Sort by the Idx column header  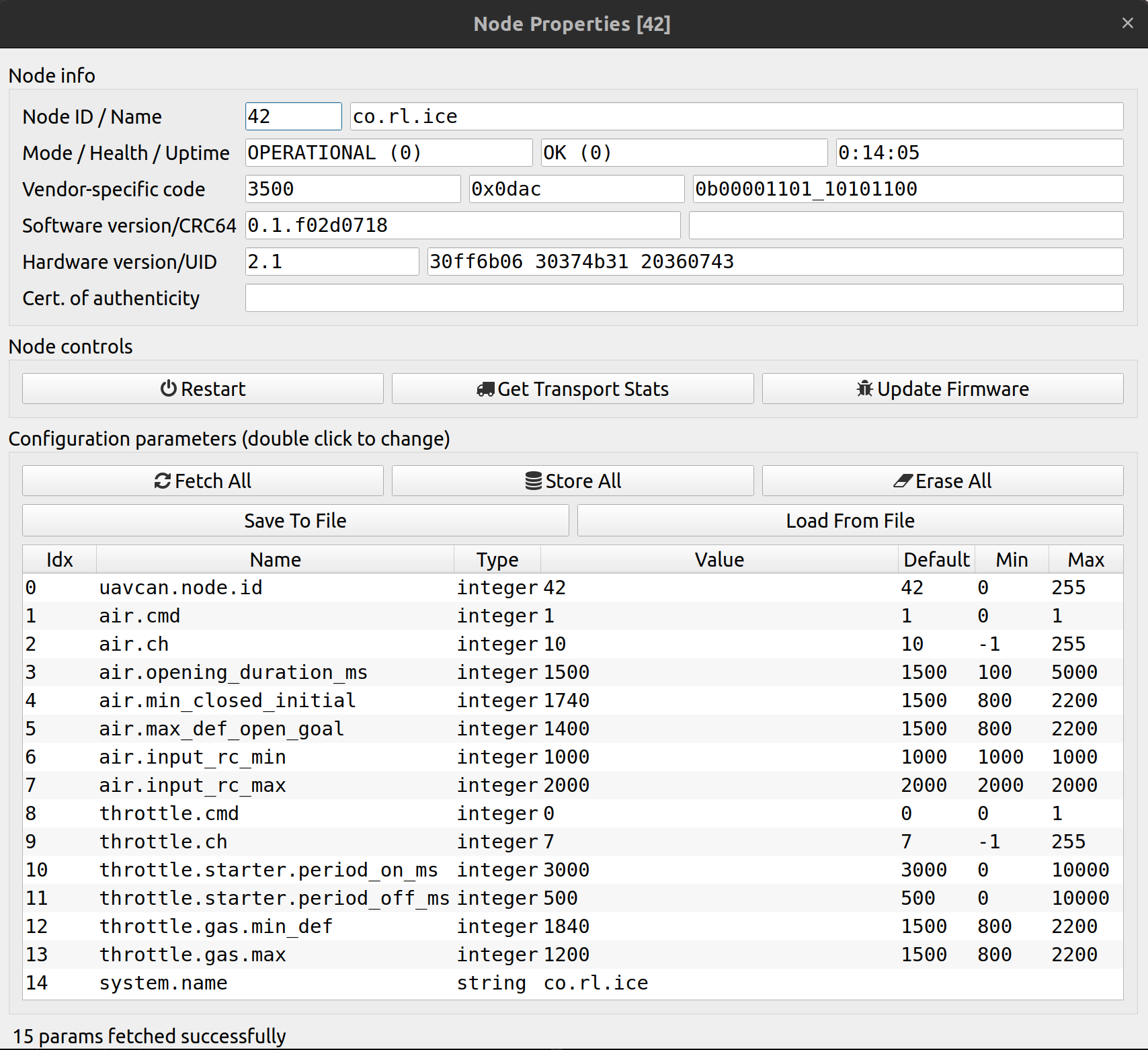60,559
